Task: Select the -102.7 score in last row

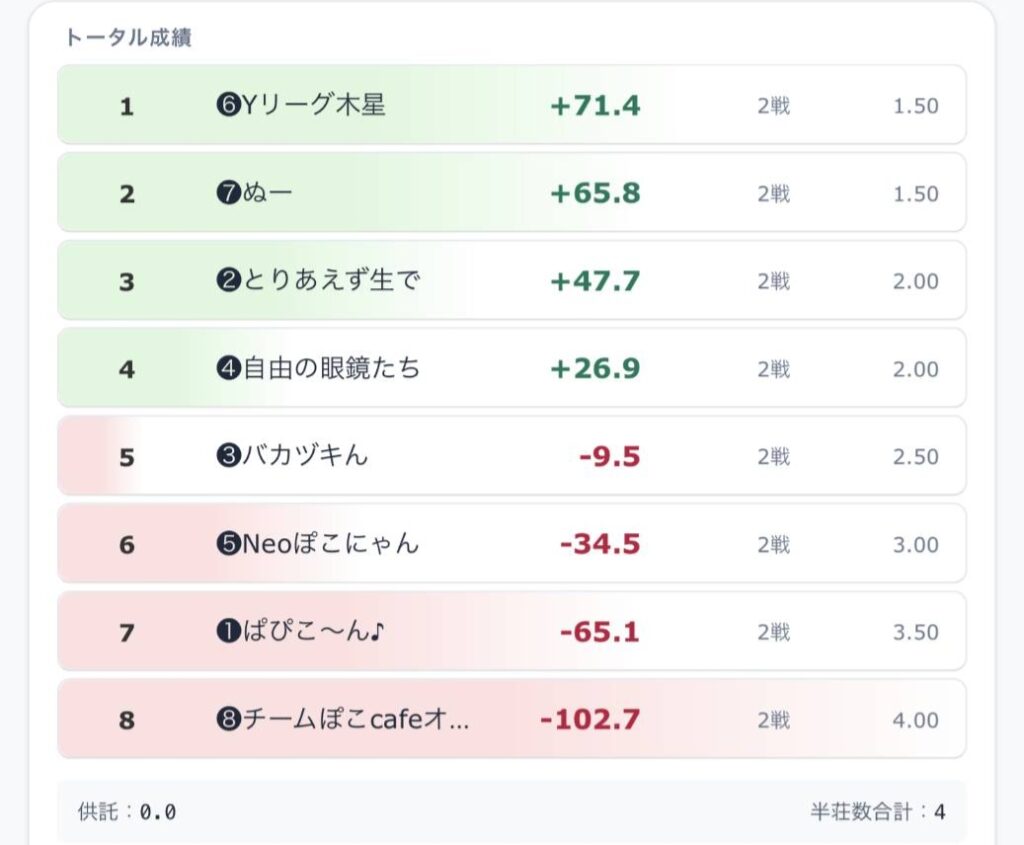Action: coord(590,720)
